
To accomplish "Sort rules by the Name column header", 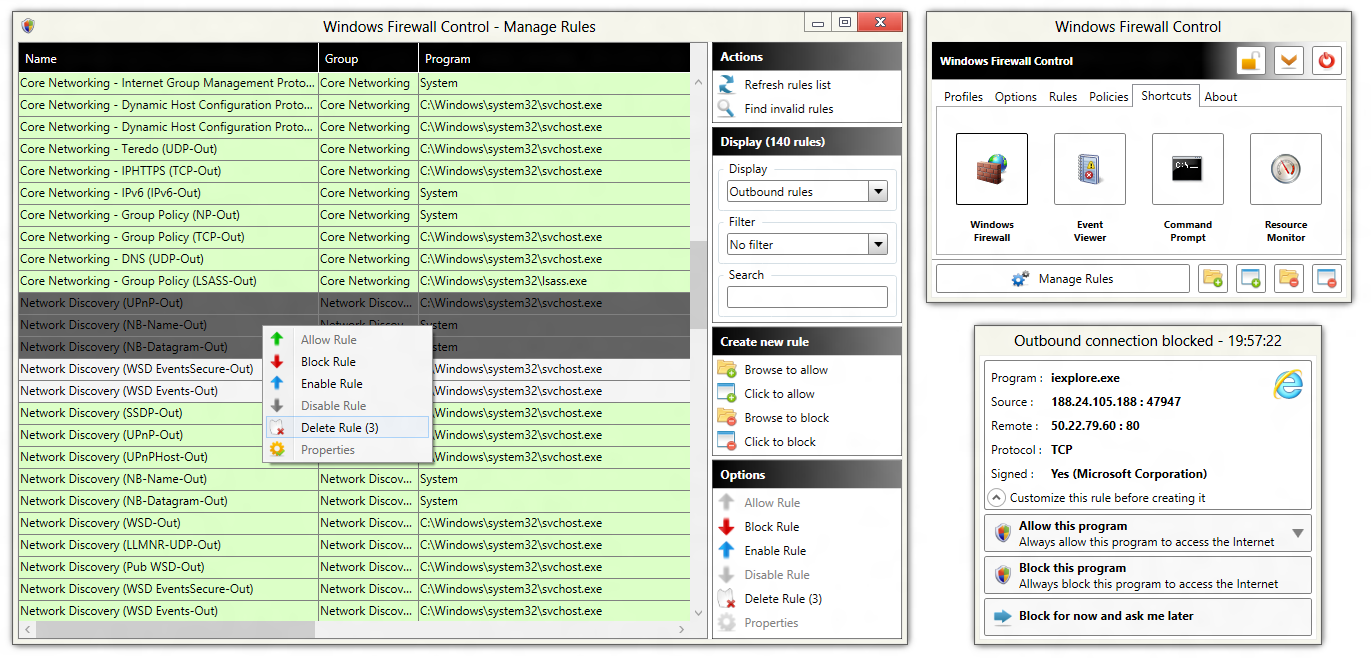I will point(168,59).
